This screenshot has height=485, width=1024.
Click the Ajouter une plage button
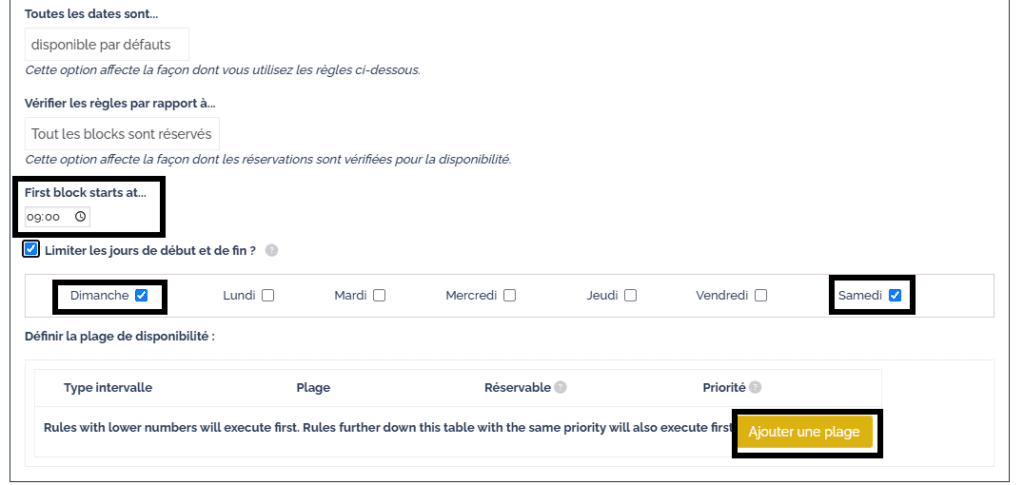pyautogui.click(x=805, y=432)
